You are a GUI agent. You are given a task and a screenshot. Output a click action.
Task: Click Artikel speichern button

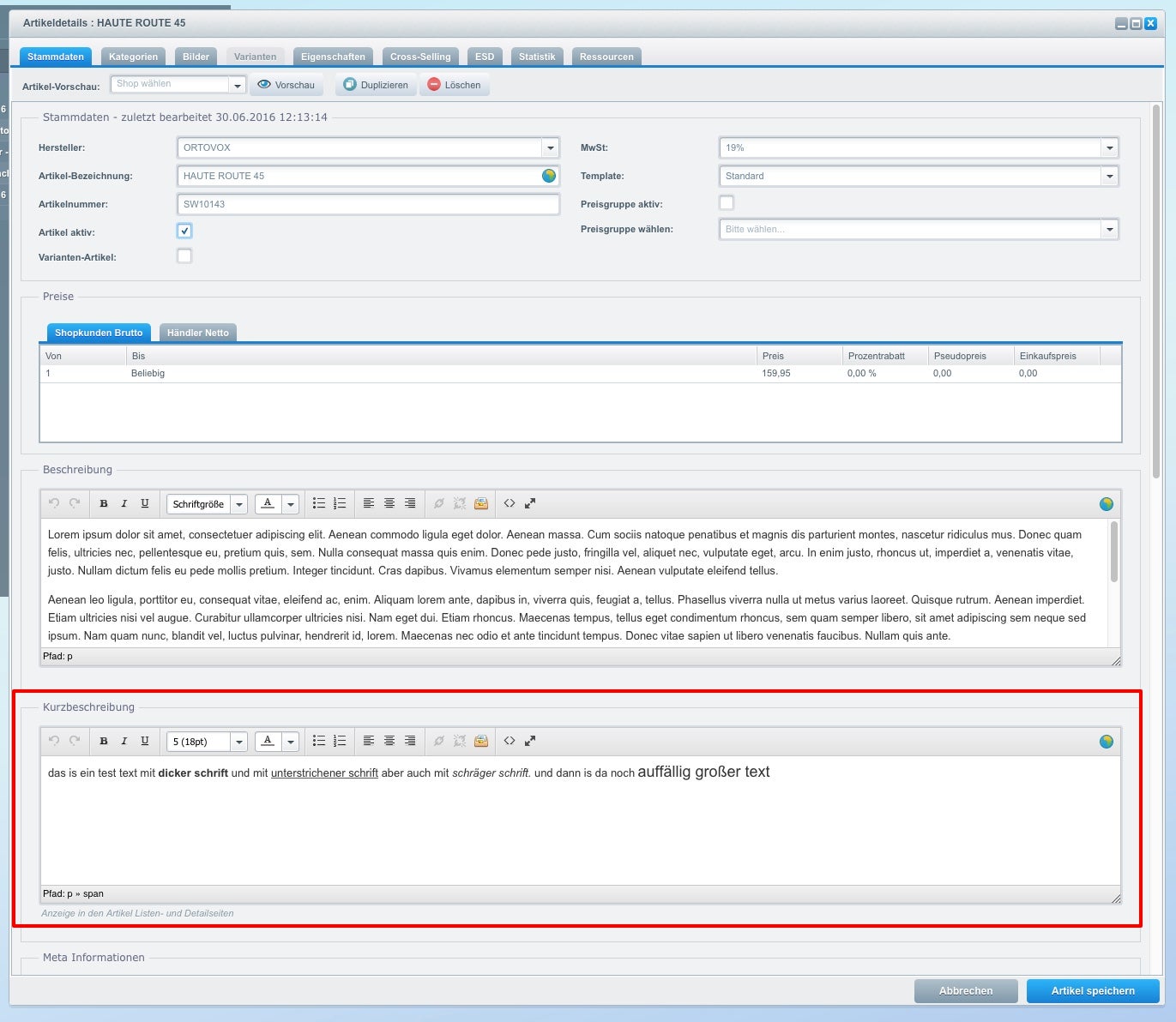1093,990
